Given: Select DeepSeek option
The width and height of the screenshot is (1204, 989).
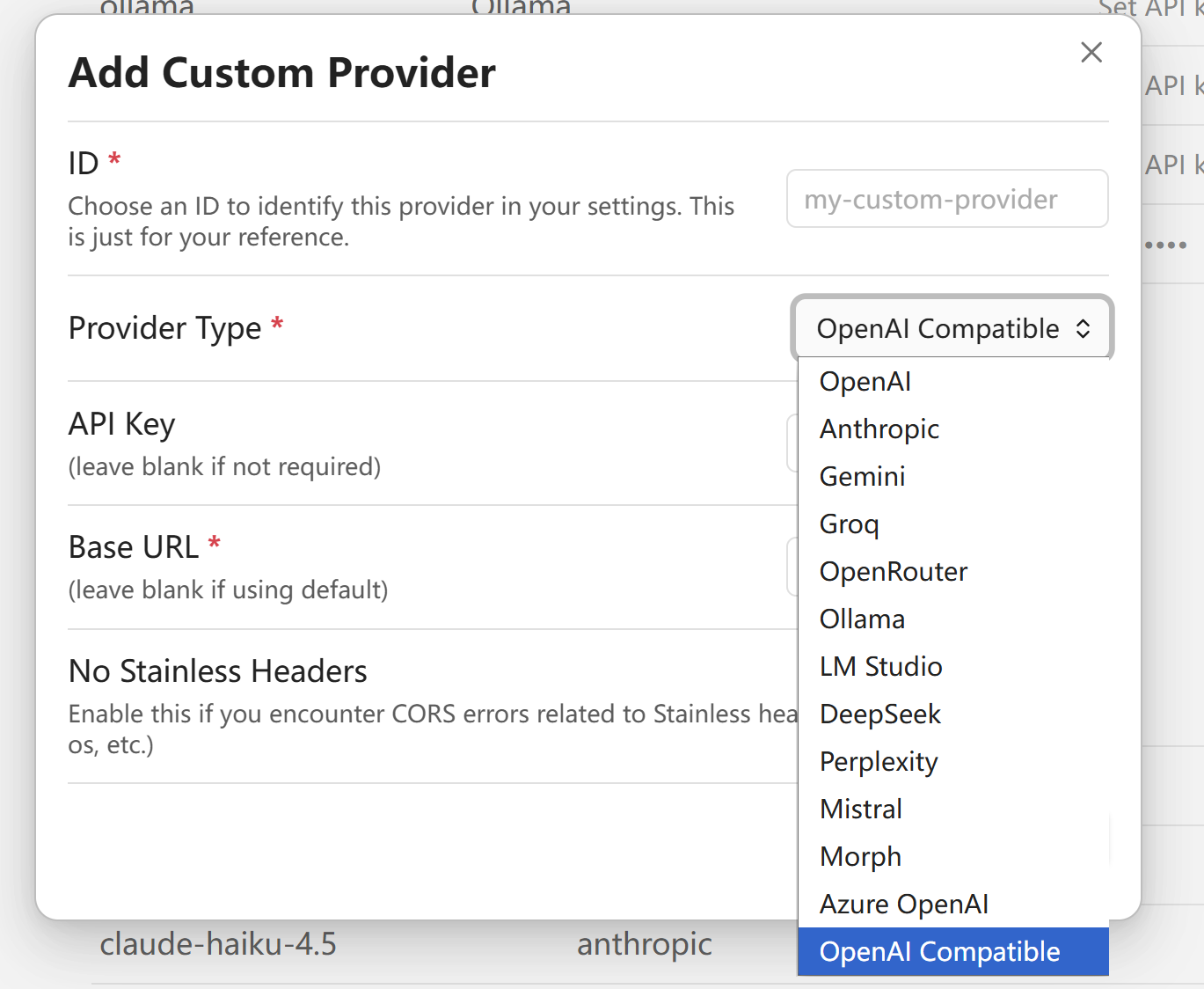Looking at the screenshot, I should coord(953,714).
